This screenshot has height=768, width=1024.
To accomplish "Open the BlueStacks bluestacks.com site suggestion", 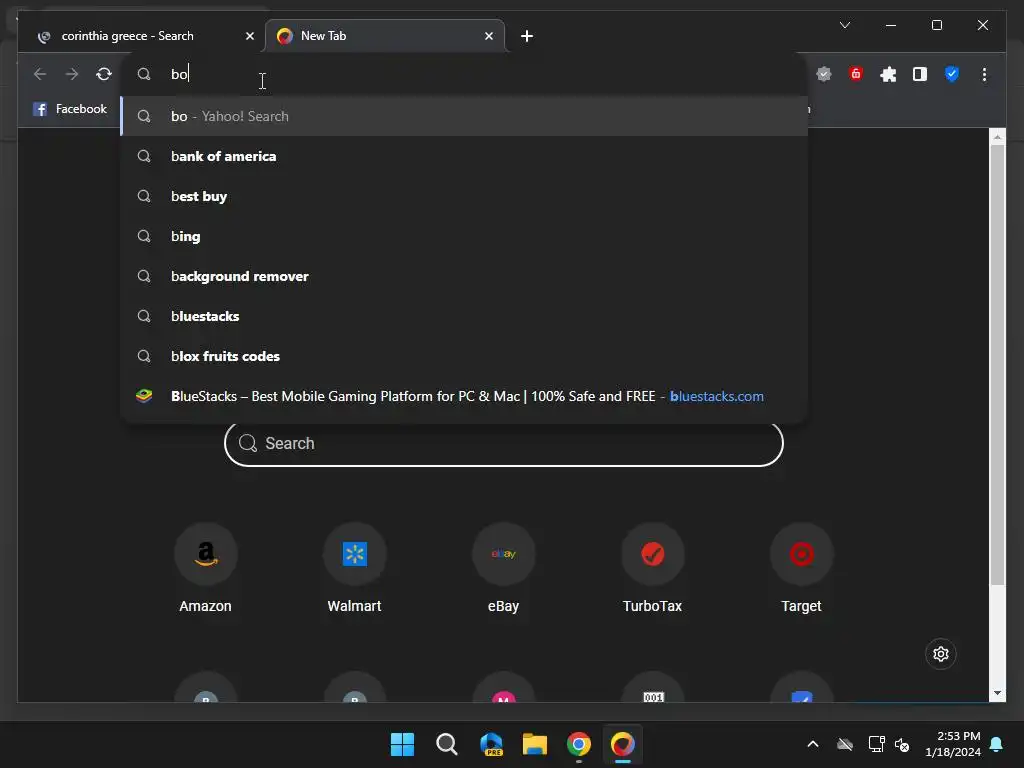I will tap(464, 396).
